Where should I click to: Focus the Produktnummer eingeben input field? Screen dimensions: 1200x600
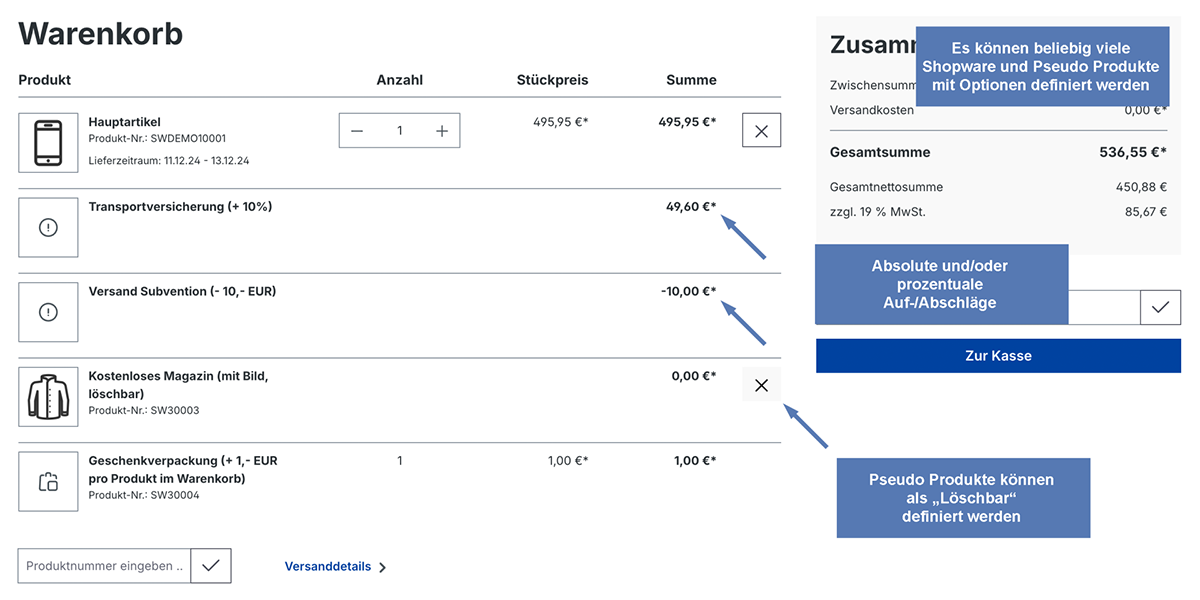pos(104,566)
